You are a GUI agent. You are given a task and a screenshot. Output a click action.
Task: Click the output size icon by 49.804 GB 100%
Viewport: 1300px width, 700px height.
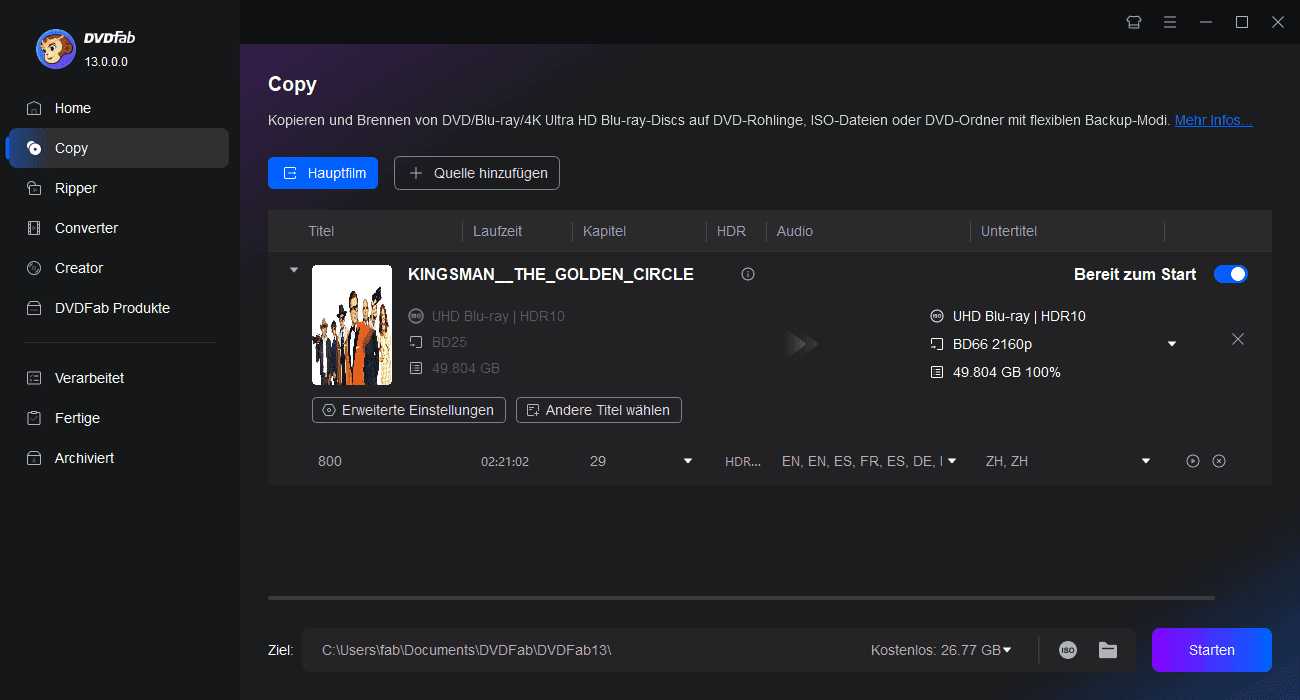pos(937,372)
